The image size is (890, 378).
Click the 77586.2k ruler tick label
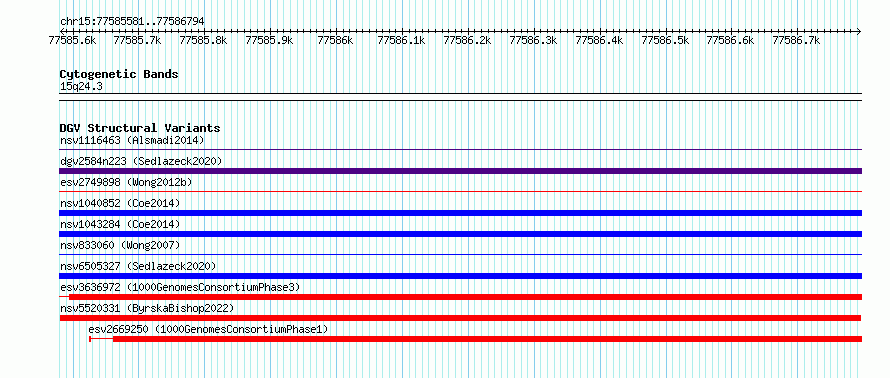467,40
